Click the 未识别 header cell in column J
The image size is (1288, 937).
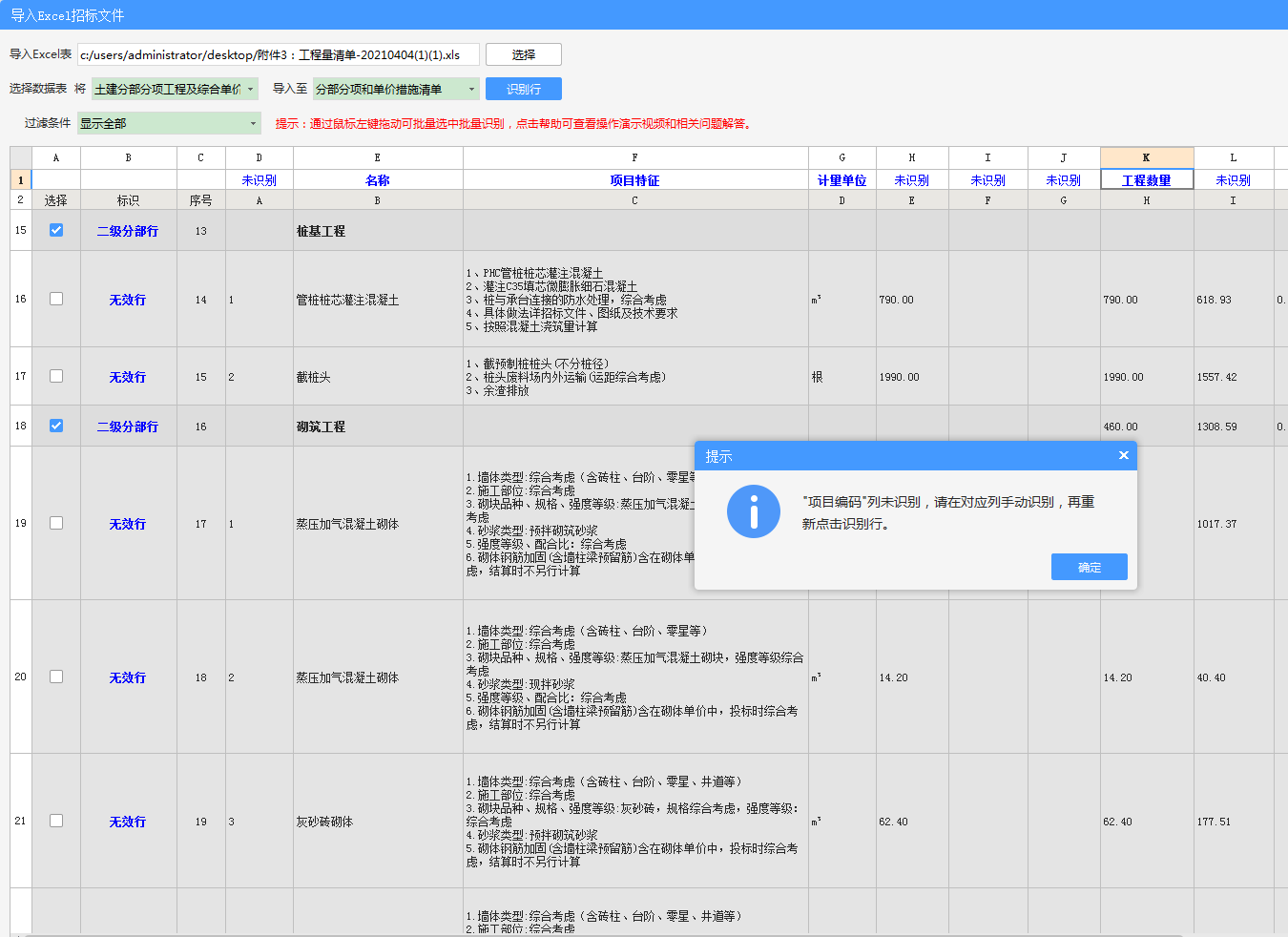[x=1064, y=179]
